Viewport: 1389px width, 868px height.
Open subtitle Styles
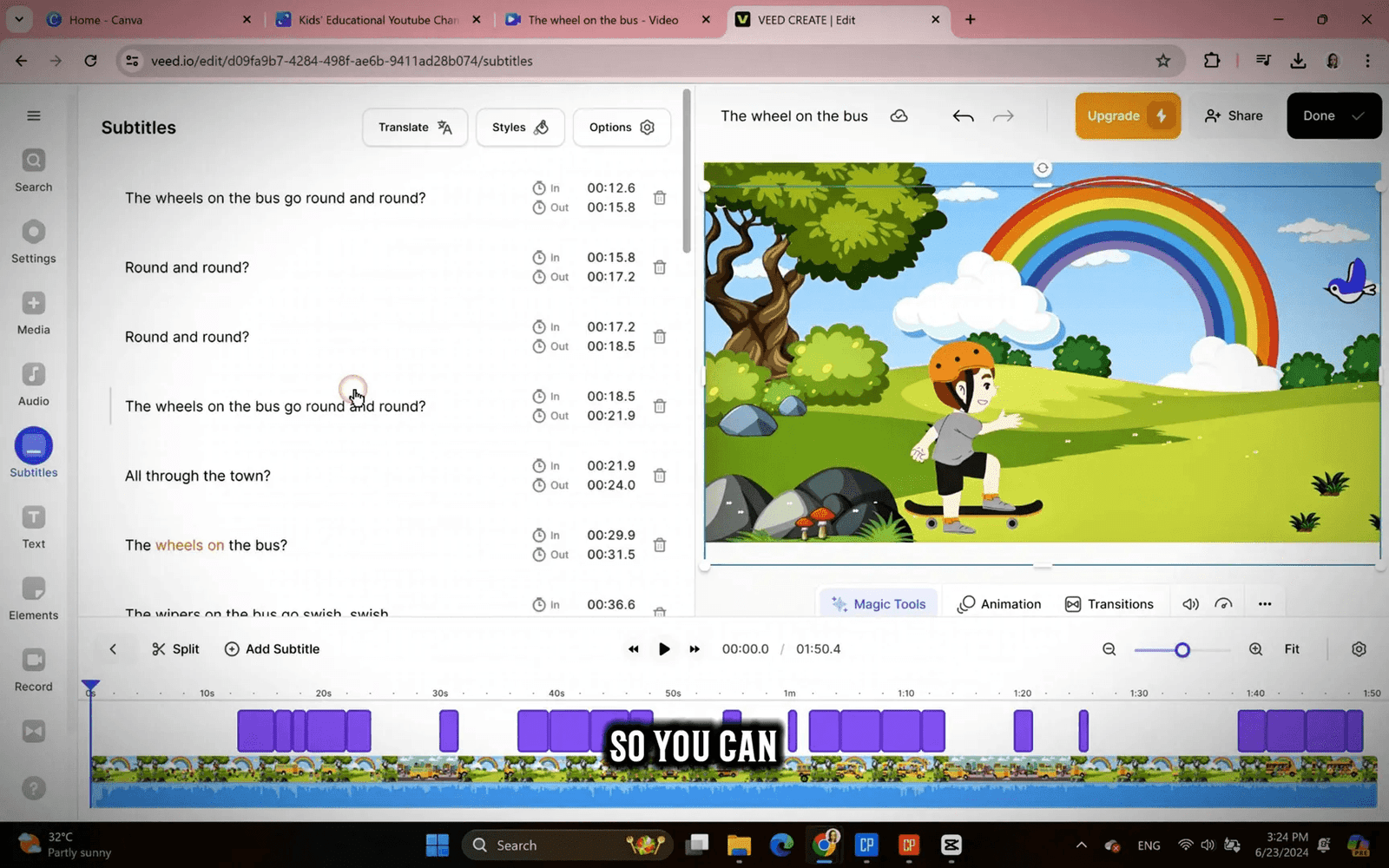[x=520, y=128]
